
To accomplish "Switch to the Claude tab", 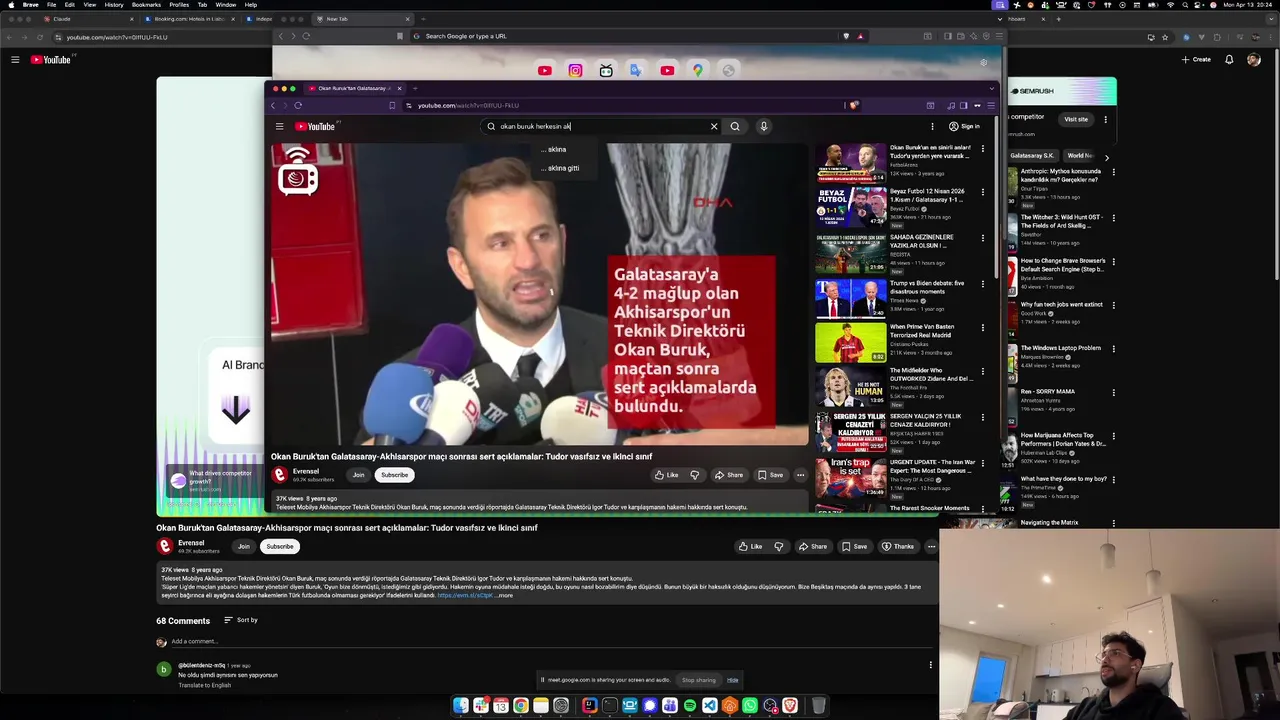I will pos(90,19).
